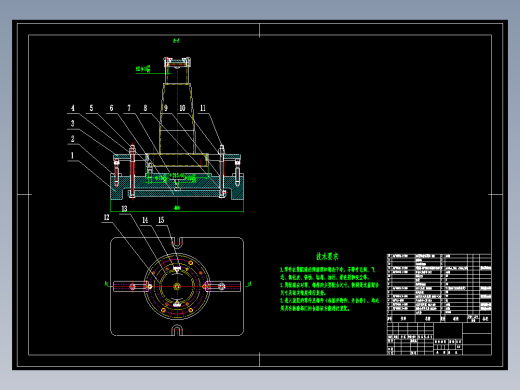
Task: Click part callout number 1
Action: click(x=72, y=155)
